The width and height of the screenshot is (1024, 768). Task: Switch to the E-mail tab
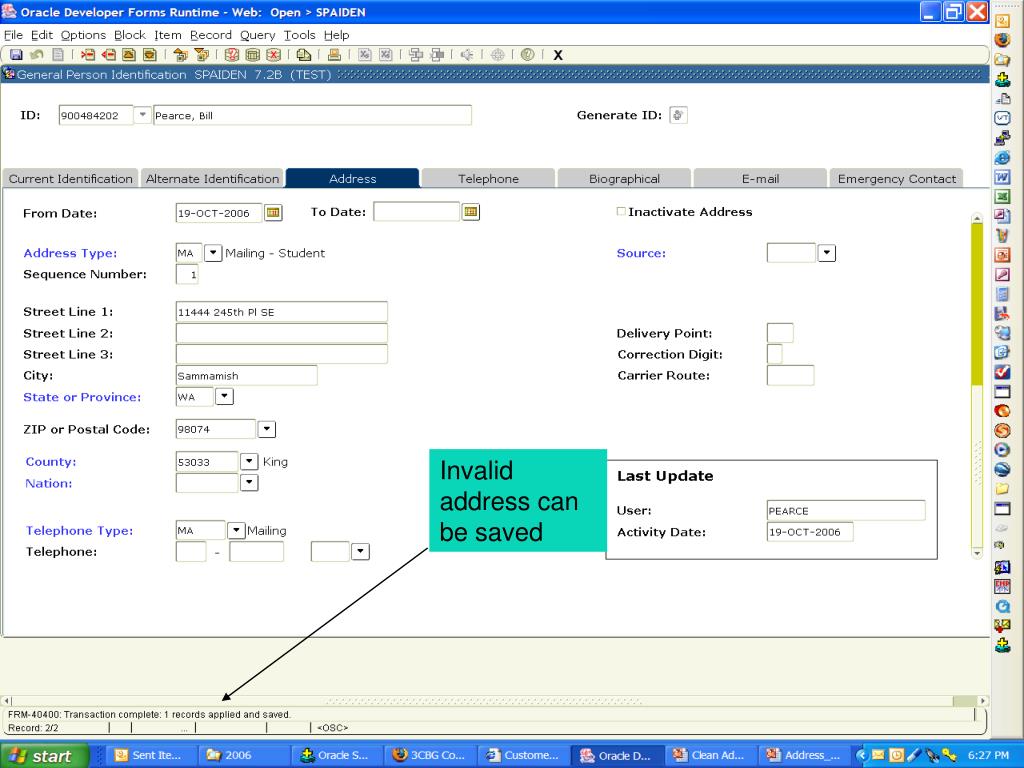click(760, 178)
